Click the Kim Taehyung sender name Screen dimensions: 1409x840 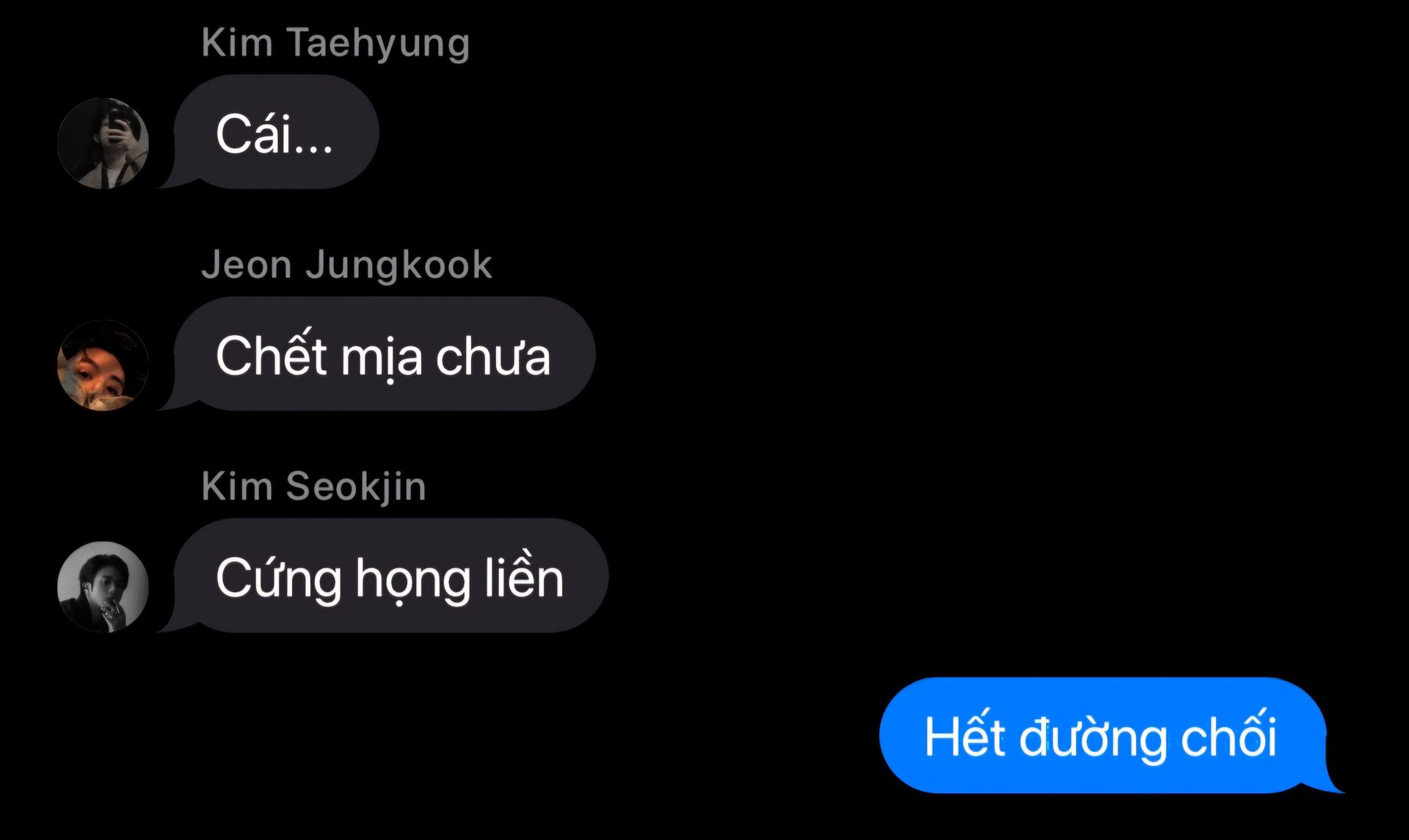335,43
